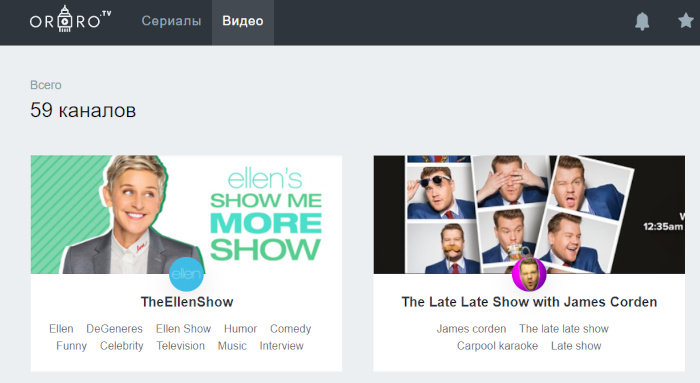Image resolution: width=700 pixels, height=383 pixels.
Task: Select the round blue Ellen channel avatar
Action: 187,274
